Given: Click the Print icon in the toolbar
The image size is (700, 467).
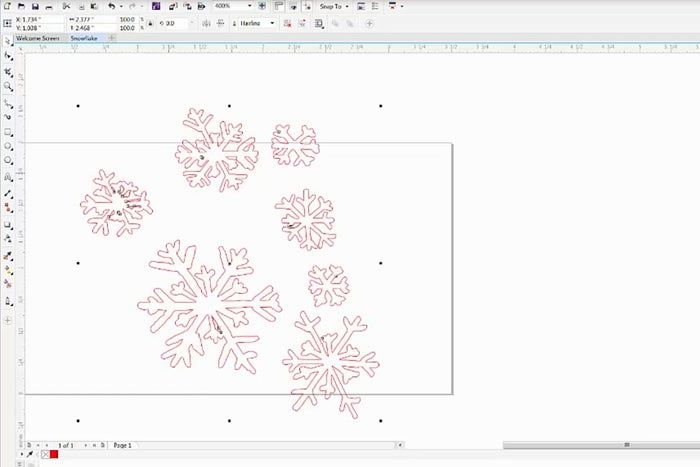Looking at the screenshot, I should pos(50,6).
